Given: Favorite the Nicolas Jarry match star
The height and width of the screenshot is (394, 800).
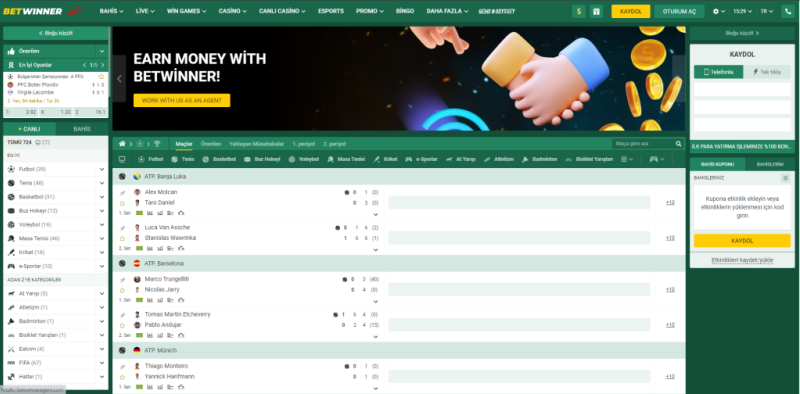Looking at the screenshot, I should coord(122,290).
